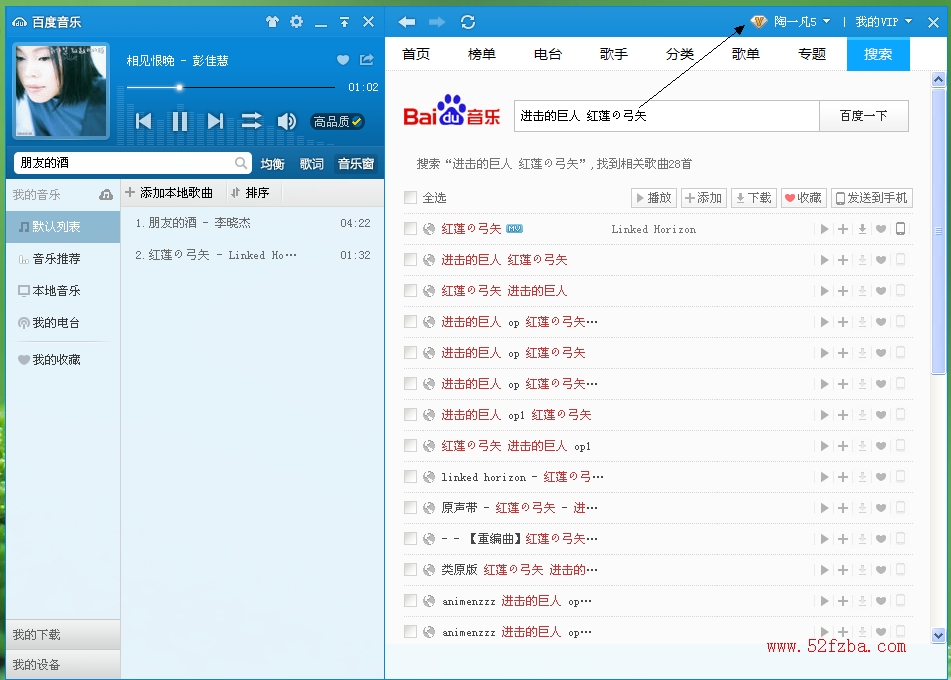Check box for 红莲の弓矢 进击的巨人 row

pos(411,291)
